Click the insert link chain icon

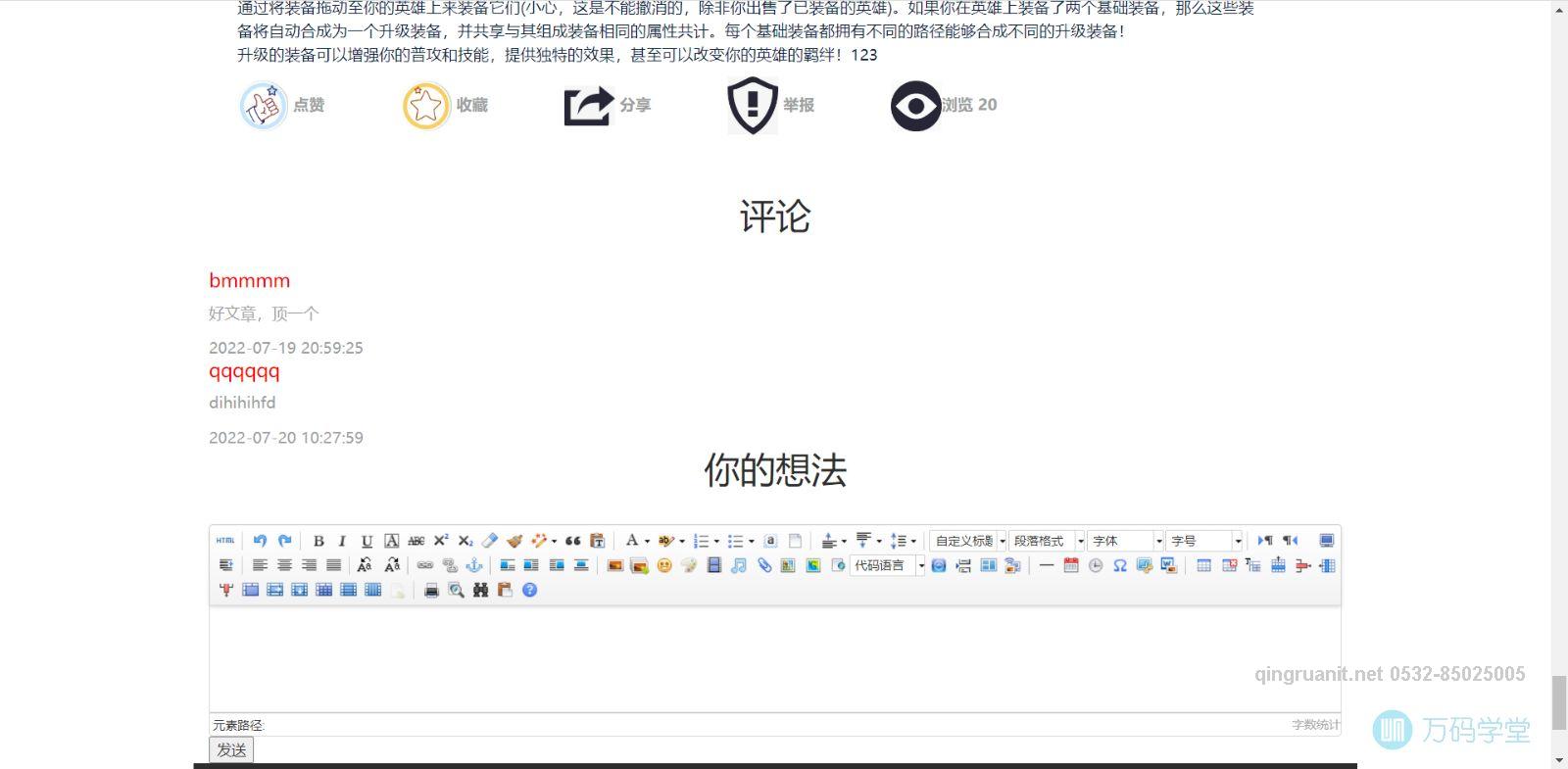pos(425,565)
